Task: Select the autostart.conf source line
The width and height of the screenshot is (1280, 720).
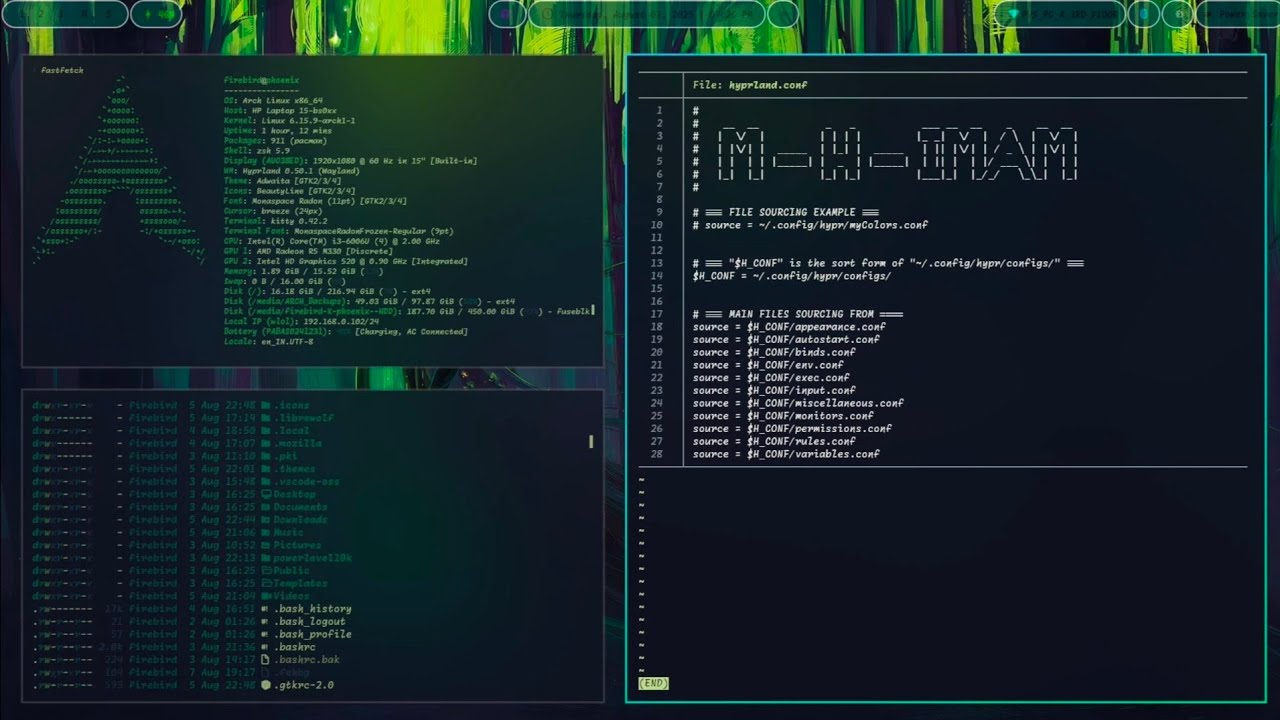Action: tap(786, 340)
